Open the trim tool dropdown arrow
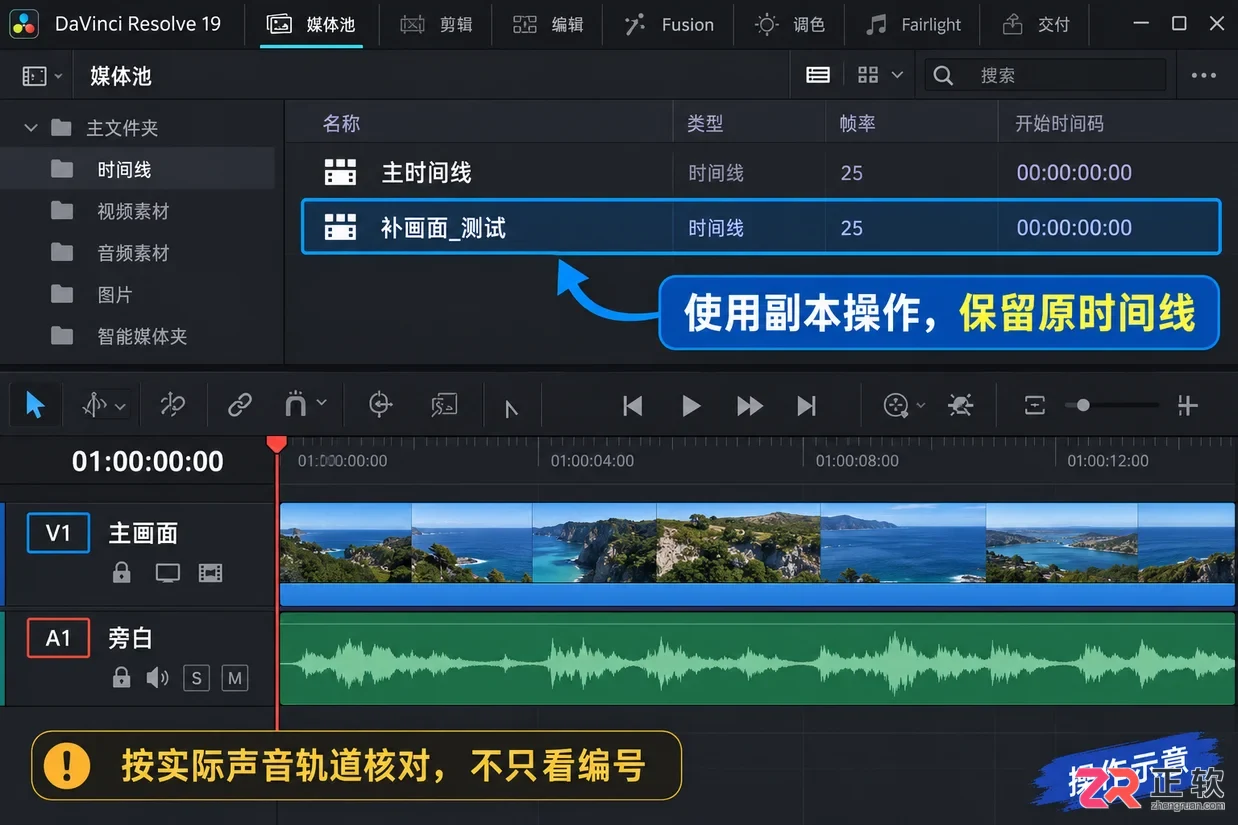This screenshot has width=1238, height=825. pyautogui.click(x=121, y=406)
